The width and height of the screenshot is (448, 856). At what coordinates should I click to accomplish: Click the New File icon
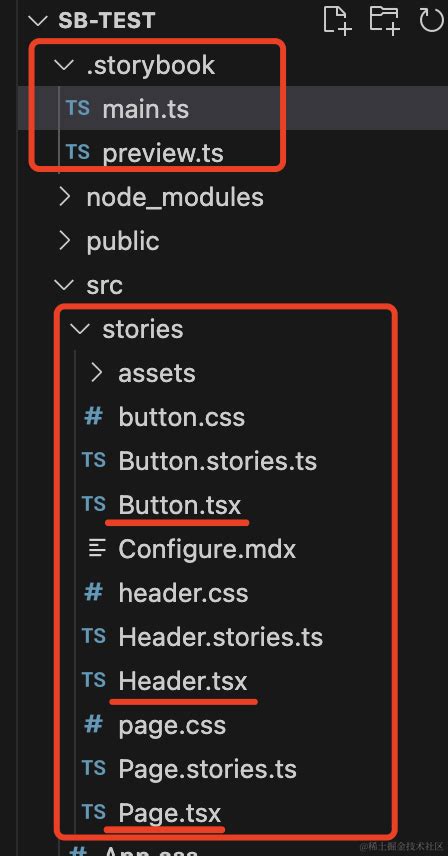337,20
